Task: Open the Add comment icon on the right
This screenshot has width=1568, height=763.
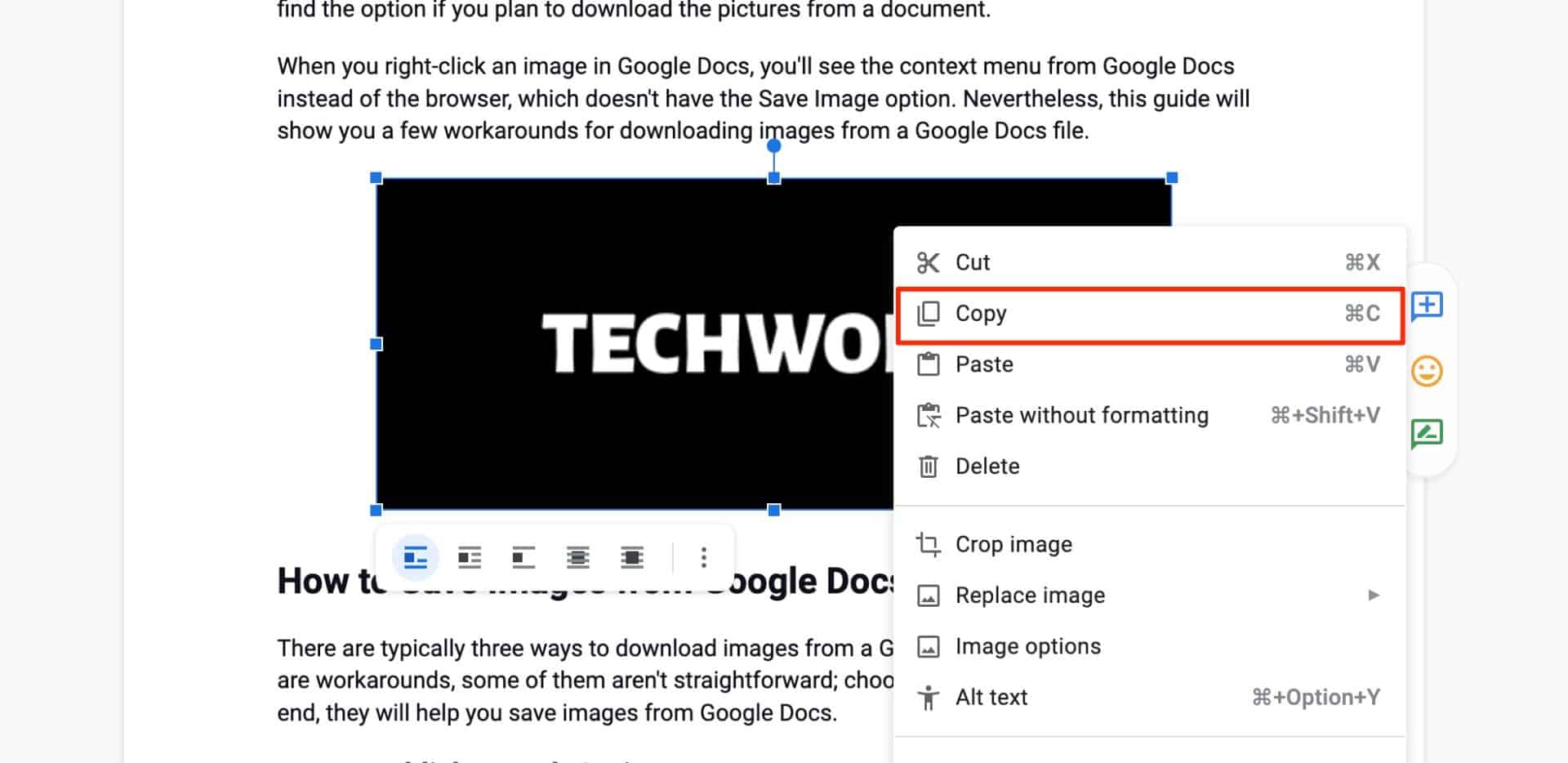Action: point(1428,306)
